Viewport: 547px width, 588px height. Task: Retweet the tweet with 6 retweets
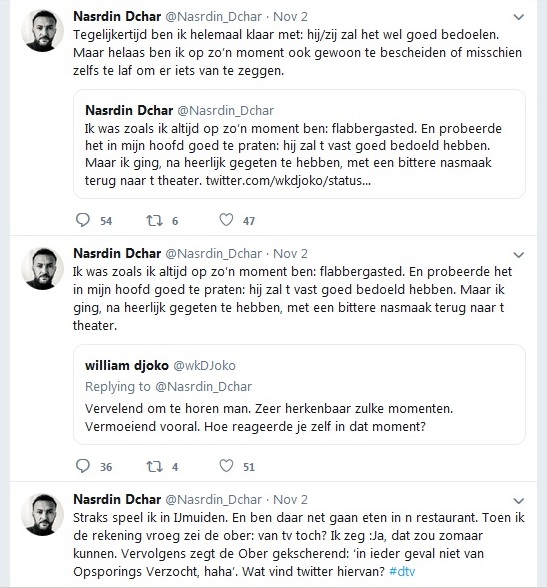point(154,220)
